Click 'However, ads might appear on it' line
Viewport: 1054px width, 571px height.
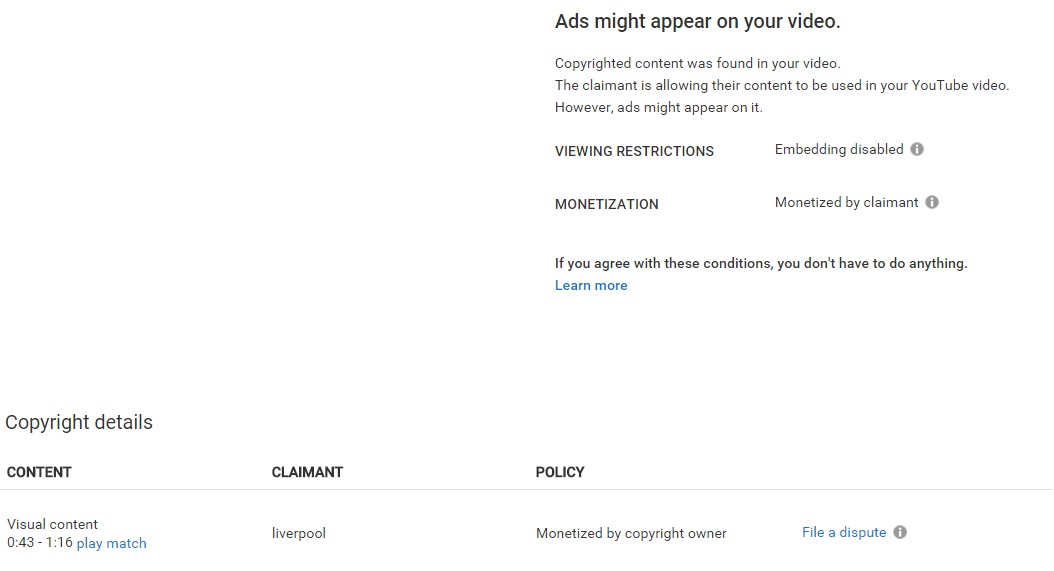(659, 108)
